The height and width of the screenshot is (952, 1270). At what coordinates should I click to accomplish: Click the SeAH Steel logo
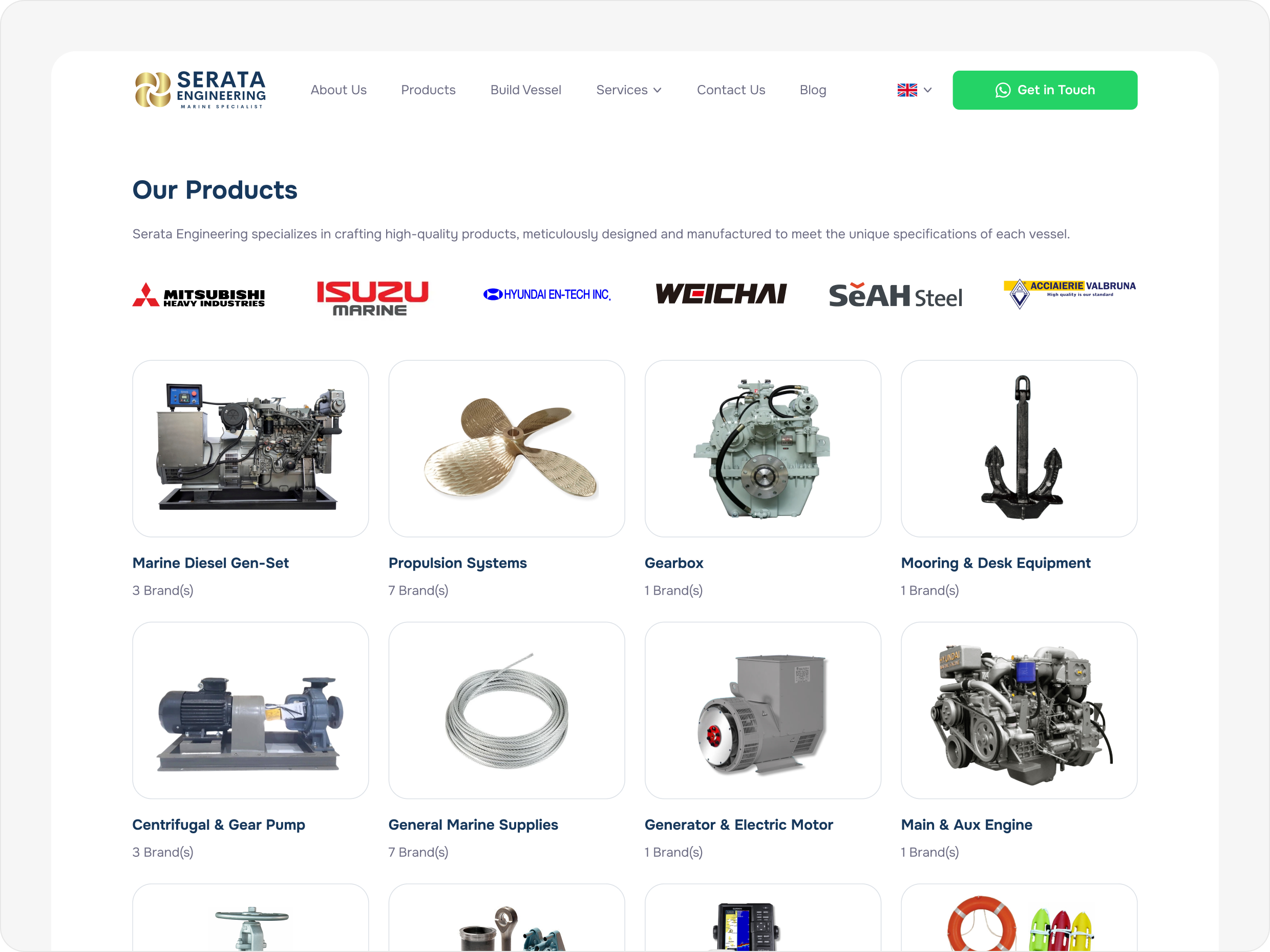[x=895, y=295]
